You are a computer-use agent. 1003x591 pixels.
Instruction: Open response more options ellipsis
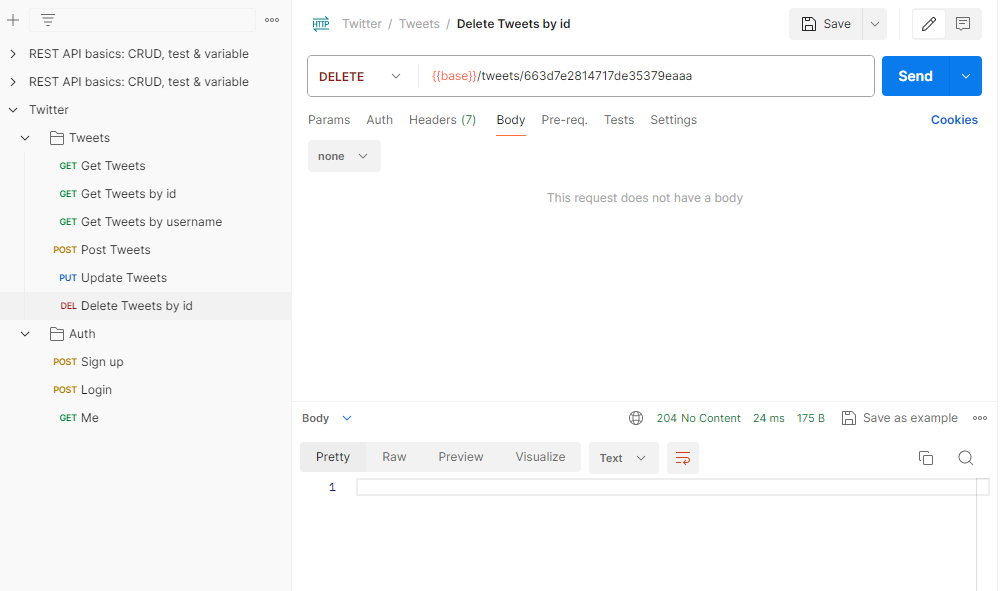click(x=980, y=418)
